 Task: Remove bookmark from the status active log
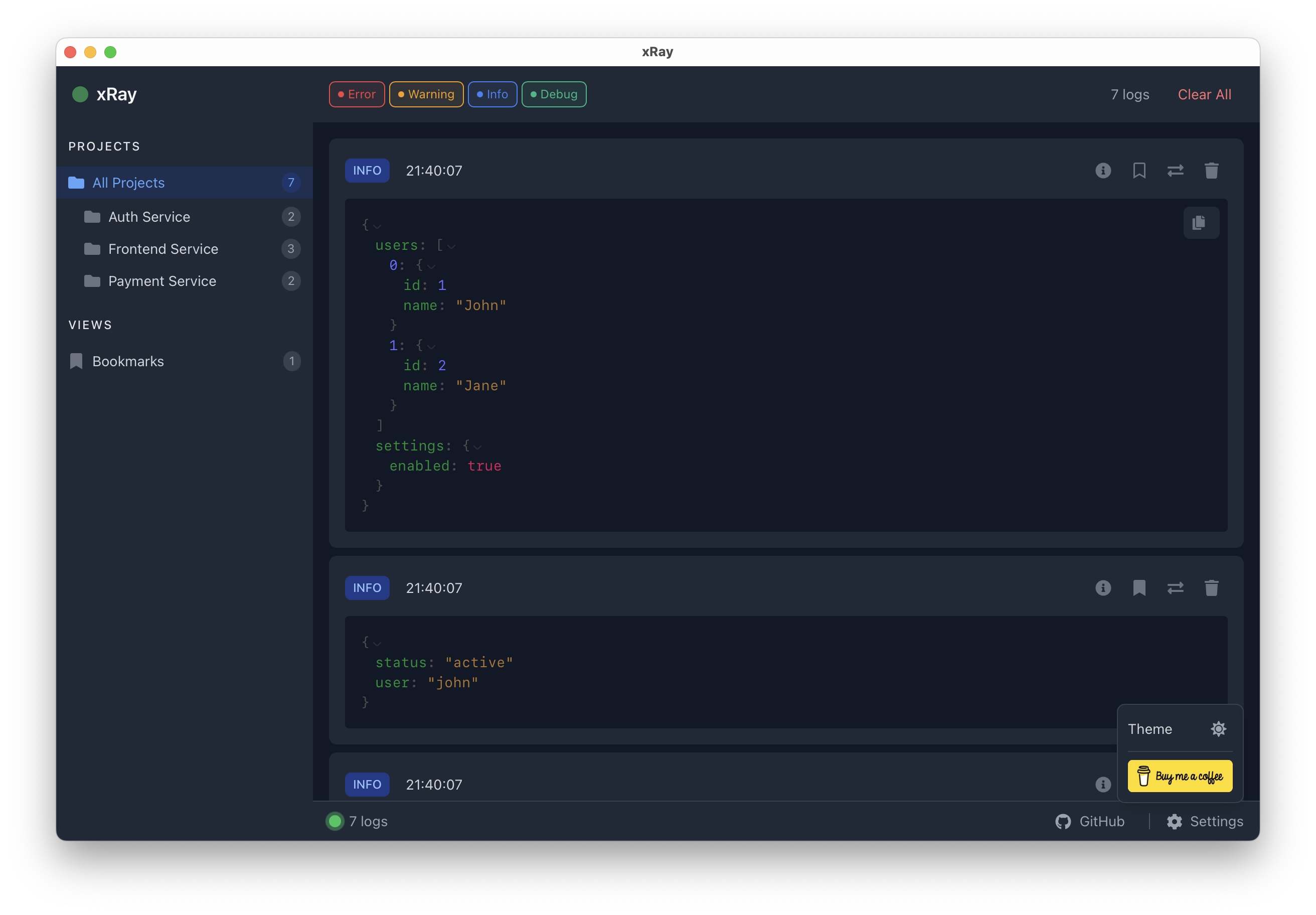point(1139,587)
